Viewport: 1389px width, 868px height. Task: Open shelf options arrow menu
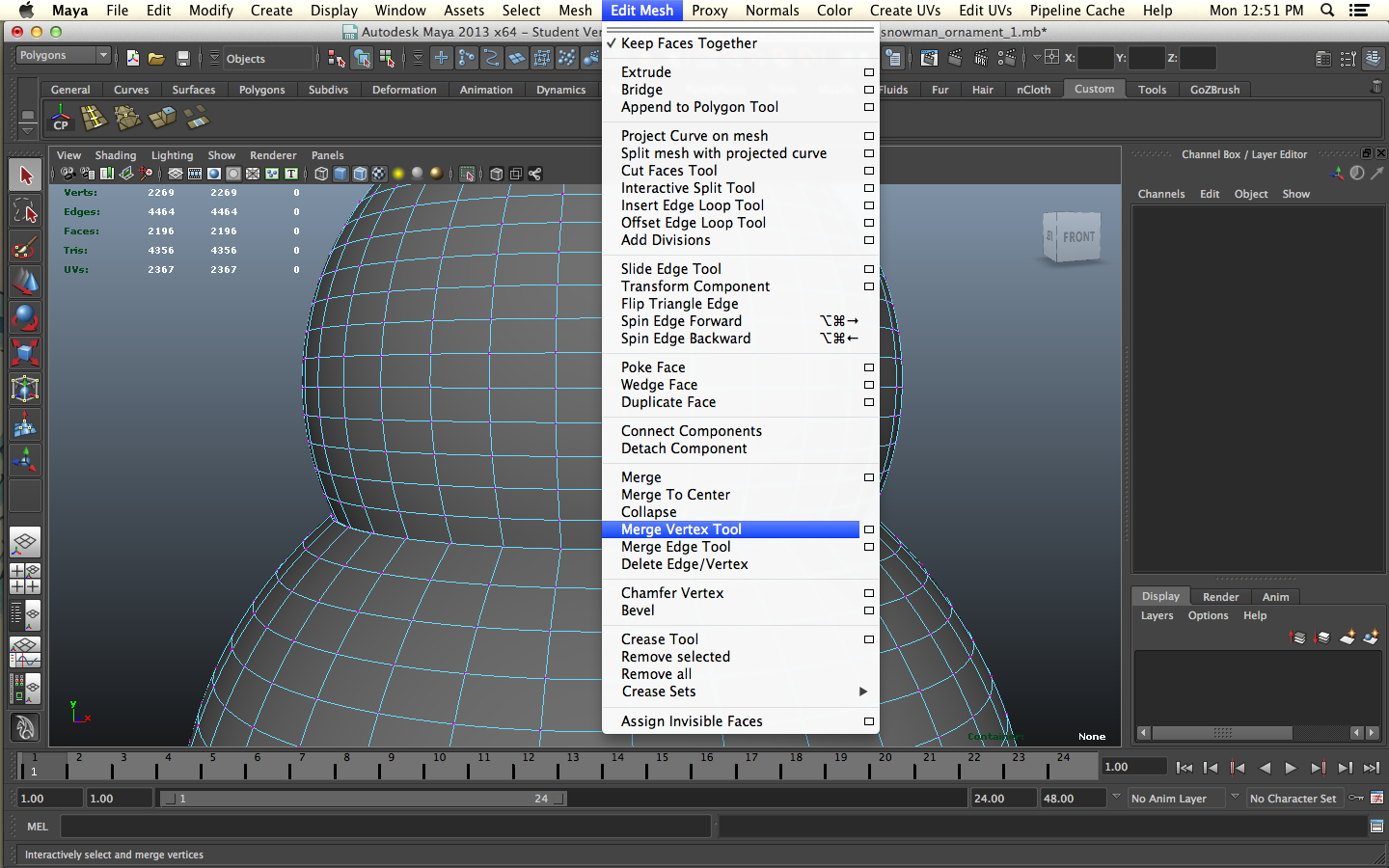[x=28, y=129]
